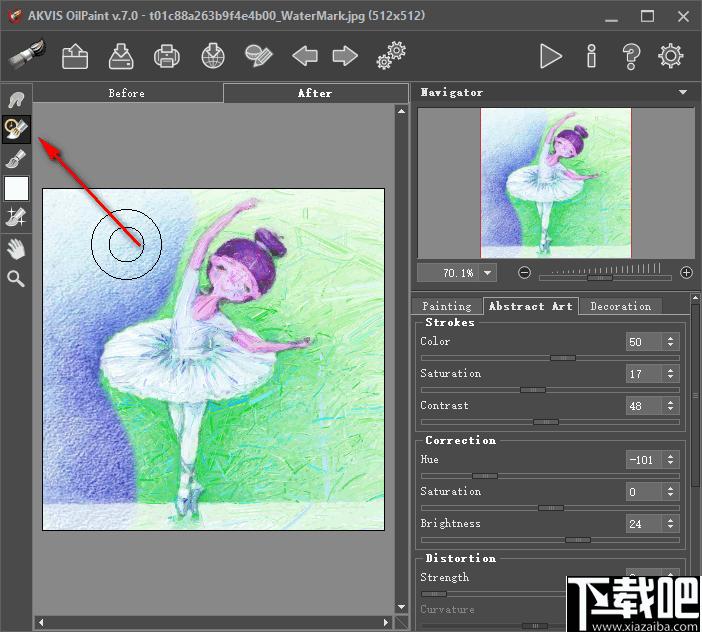The height and width of the screenshot is (632, 702).
Task: Switch to the Before tab
Action: [127, 93]
